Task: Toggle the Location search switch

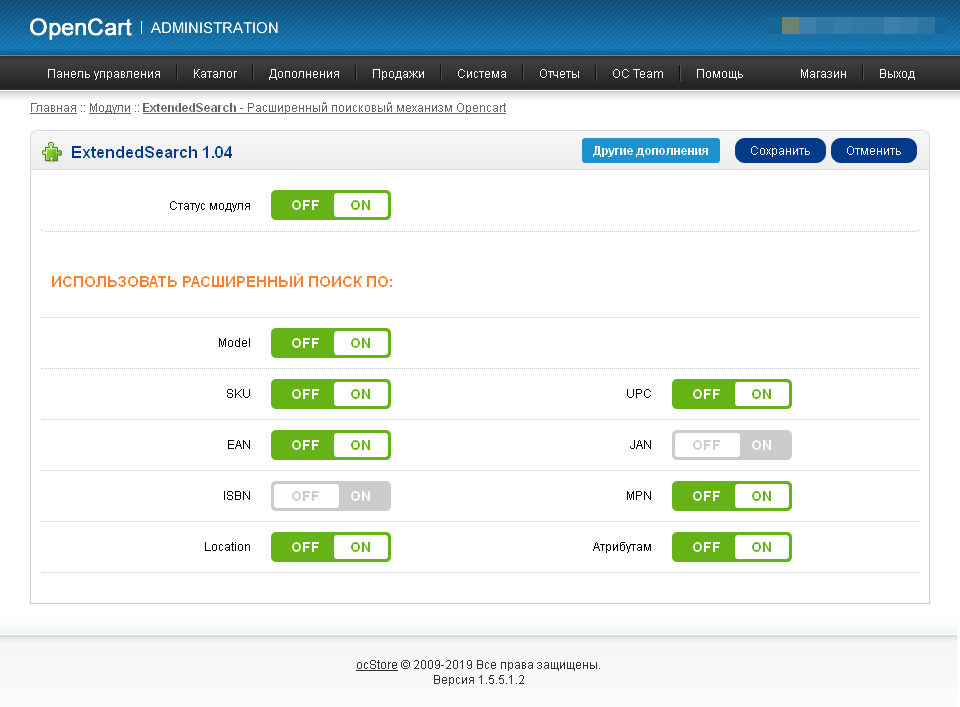Action: click(331, 547)
